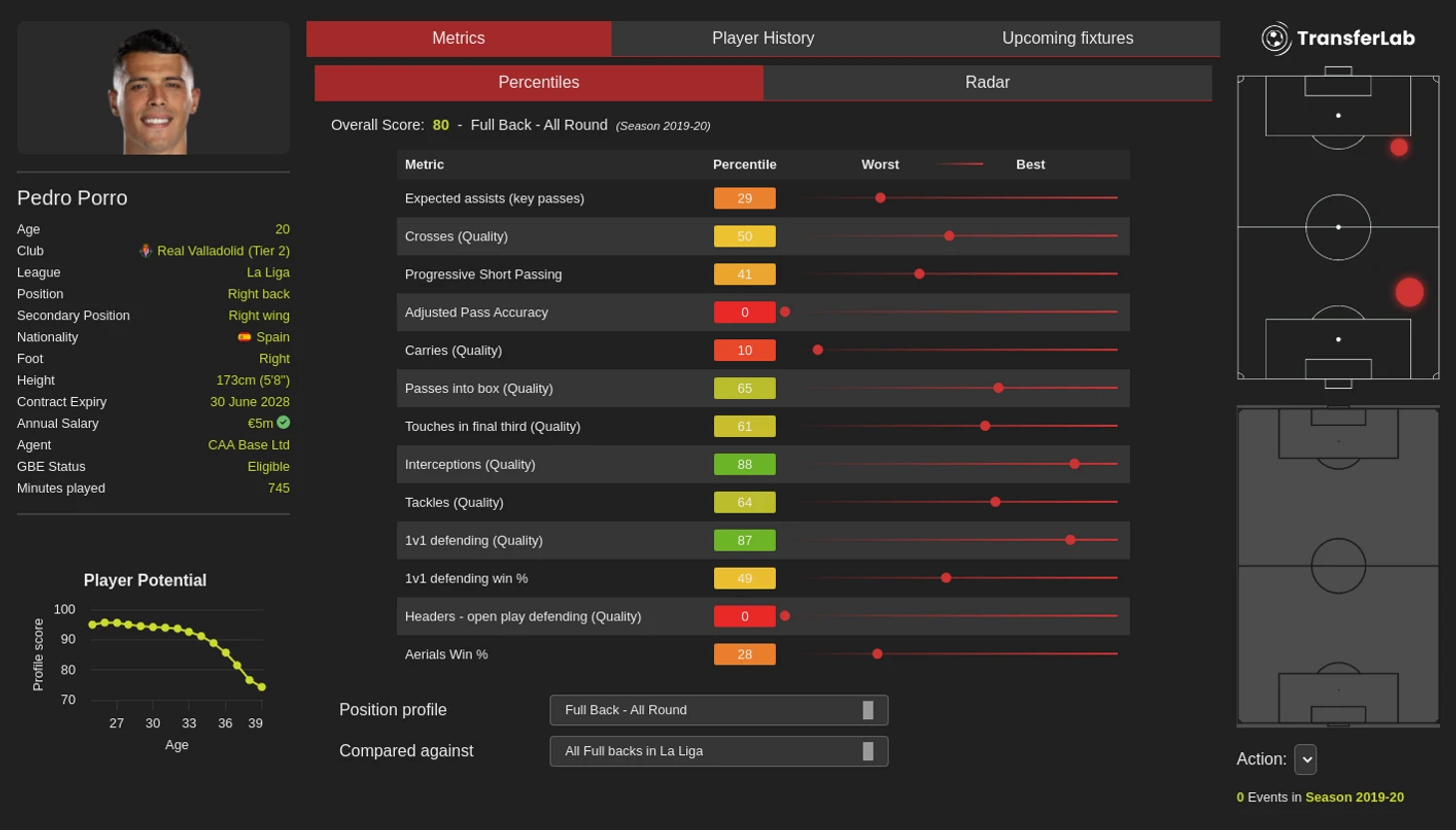Click Pedro Porro's player photo
The width and height of the screenshot is (1456, 830).
click(x=154, y=90)
